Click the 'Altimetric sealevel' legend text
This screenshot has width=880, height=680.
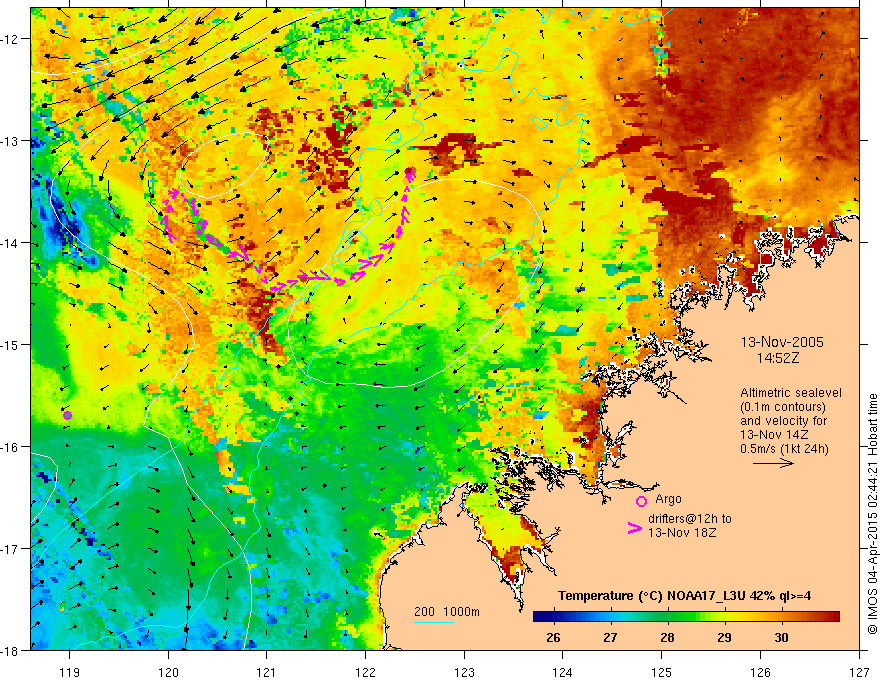pyautogui.click(x=791, y=393)
